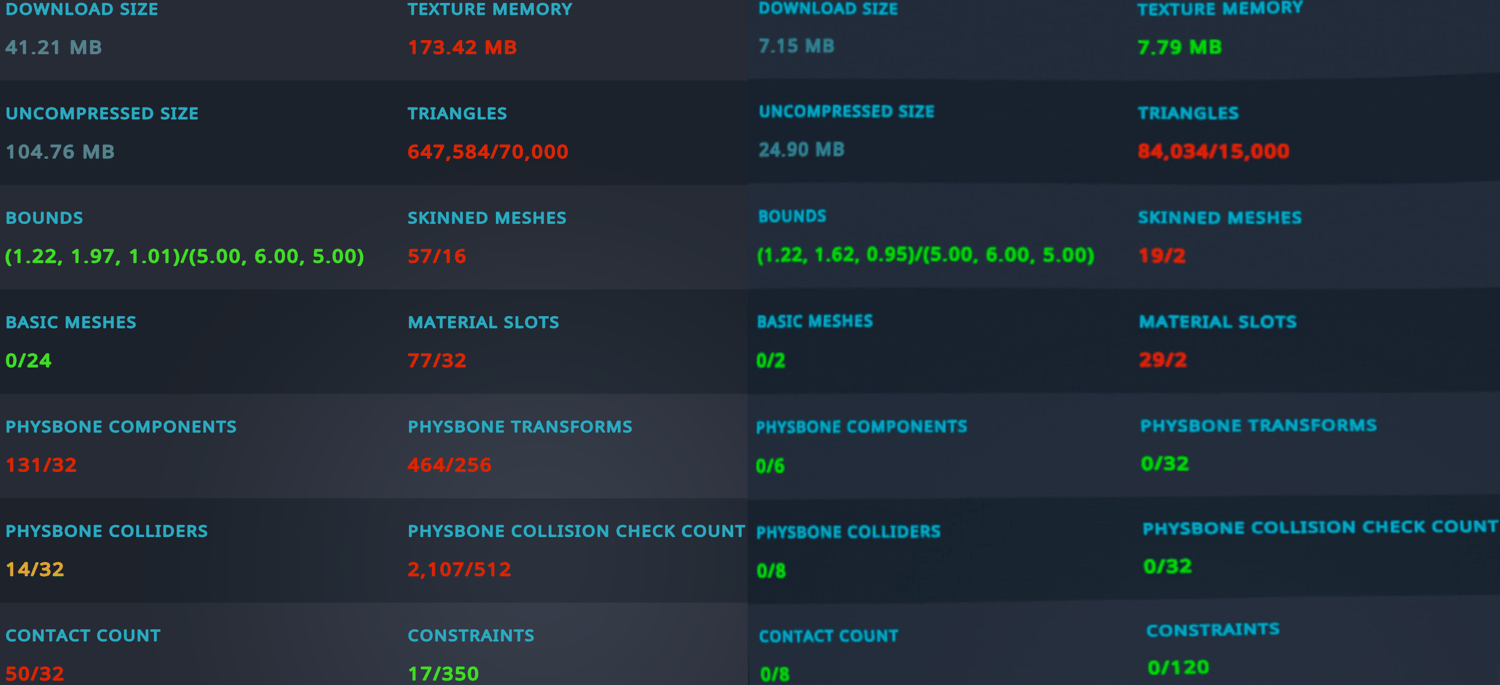Click the bounds value starting 1.22, 1.62
The image size is (1500, 685).
coord(926,255)
